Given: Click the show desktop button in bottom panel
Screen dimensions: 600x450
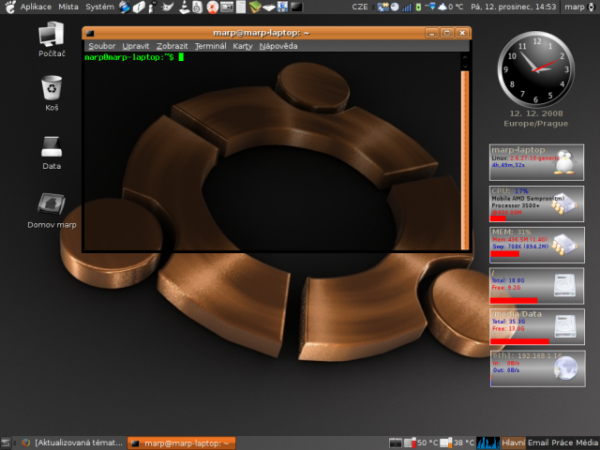Looking at the screenshot, I should [5, 443].
